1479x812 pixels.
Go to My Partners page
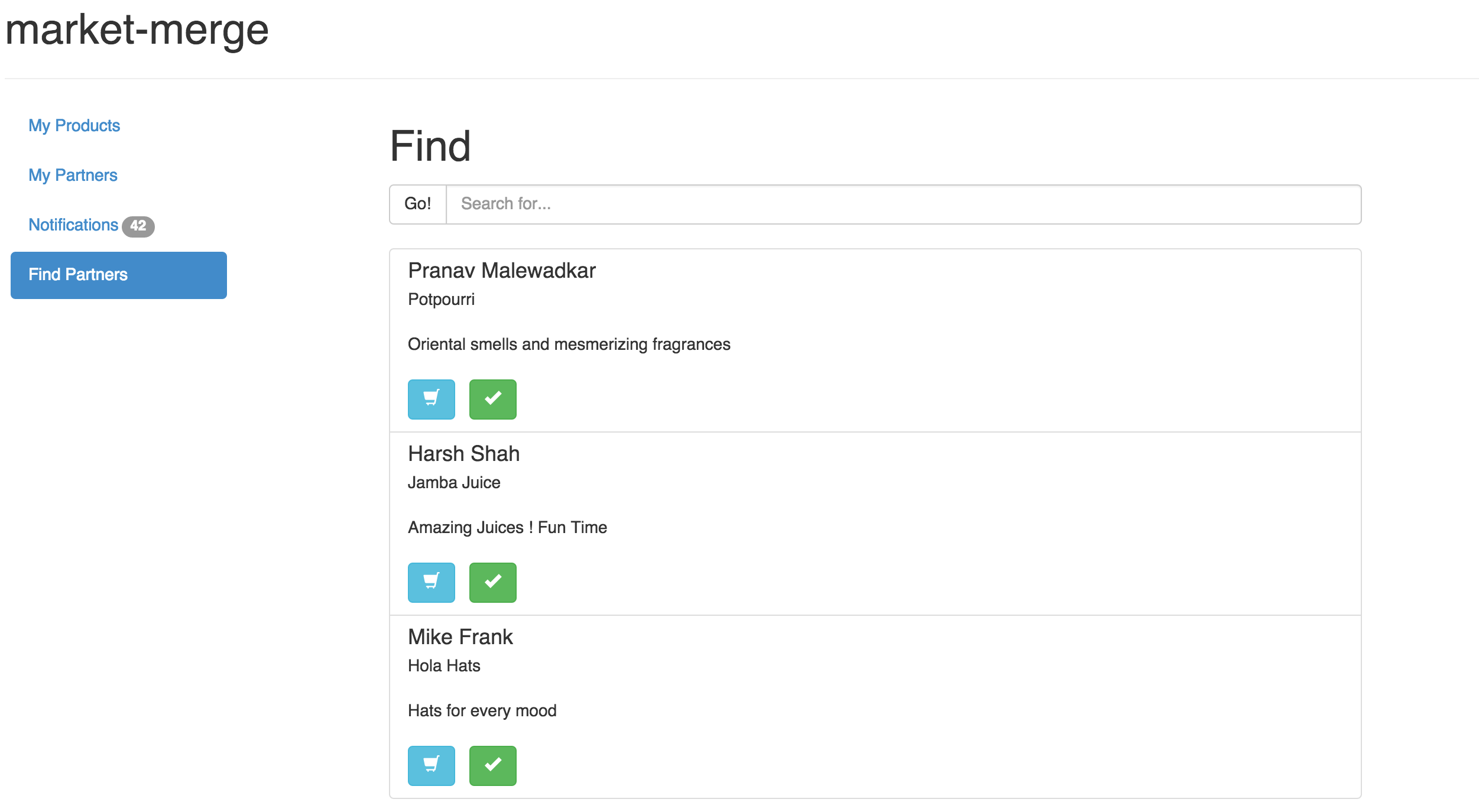[73, 175]
